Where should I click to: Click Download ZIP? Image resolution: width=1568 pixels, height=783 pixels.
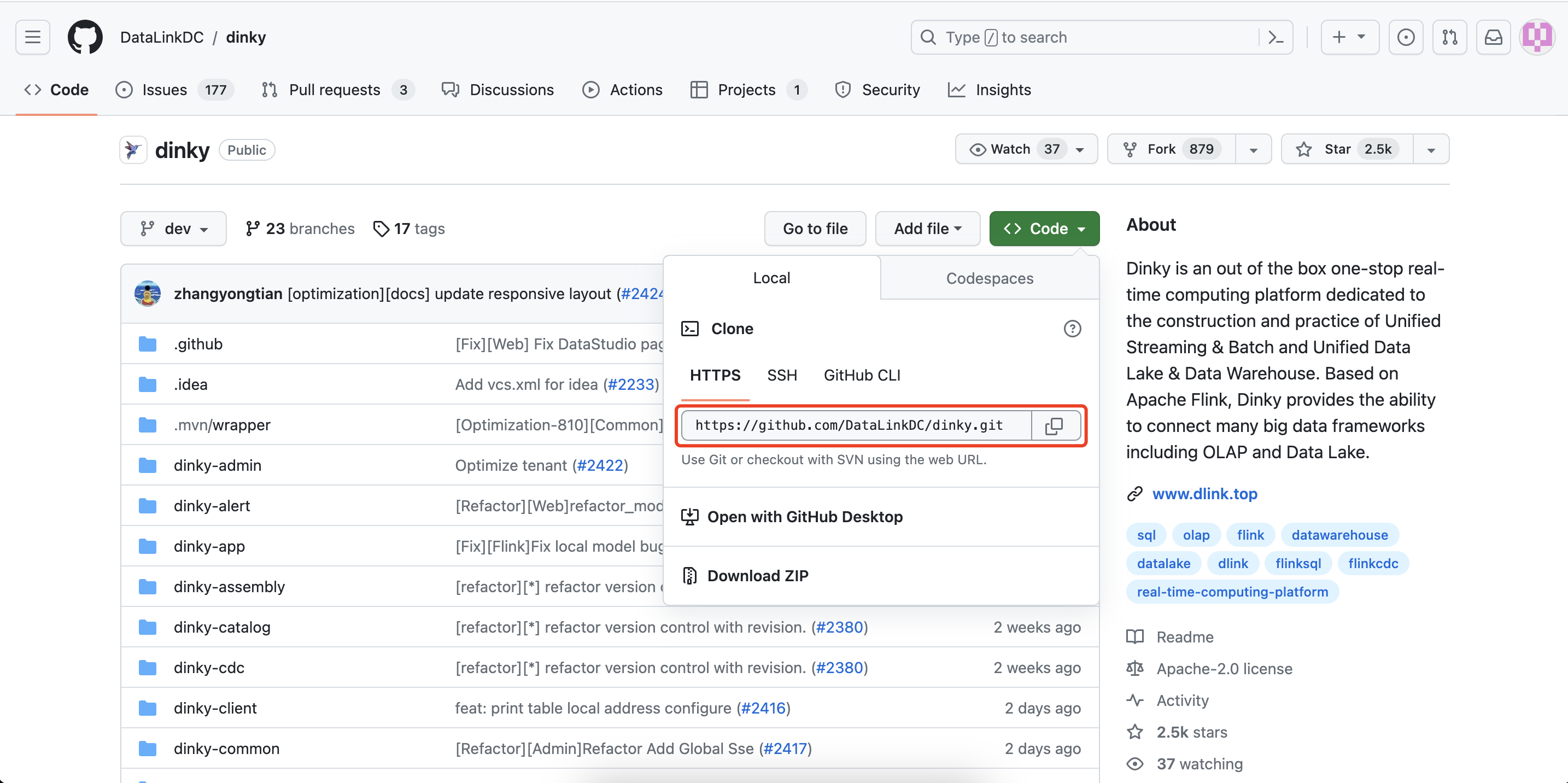[x=757, y=575]
